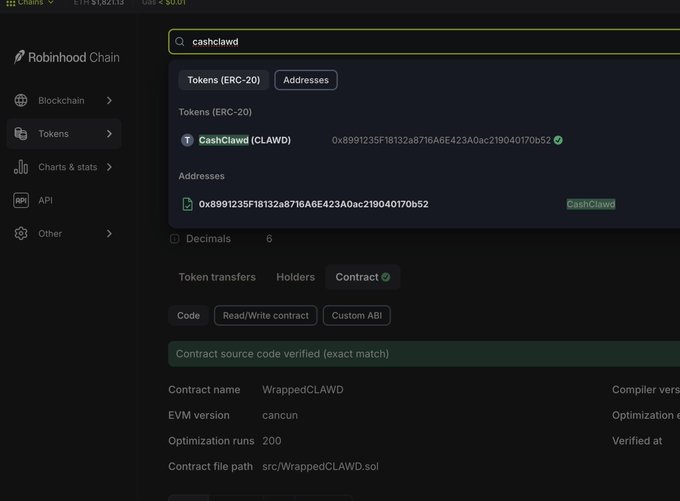Select the Code sub-tab button
Viewport: 680px width, 501px height.
188,315
